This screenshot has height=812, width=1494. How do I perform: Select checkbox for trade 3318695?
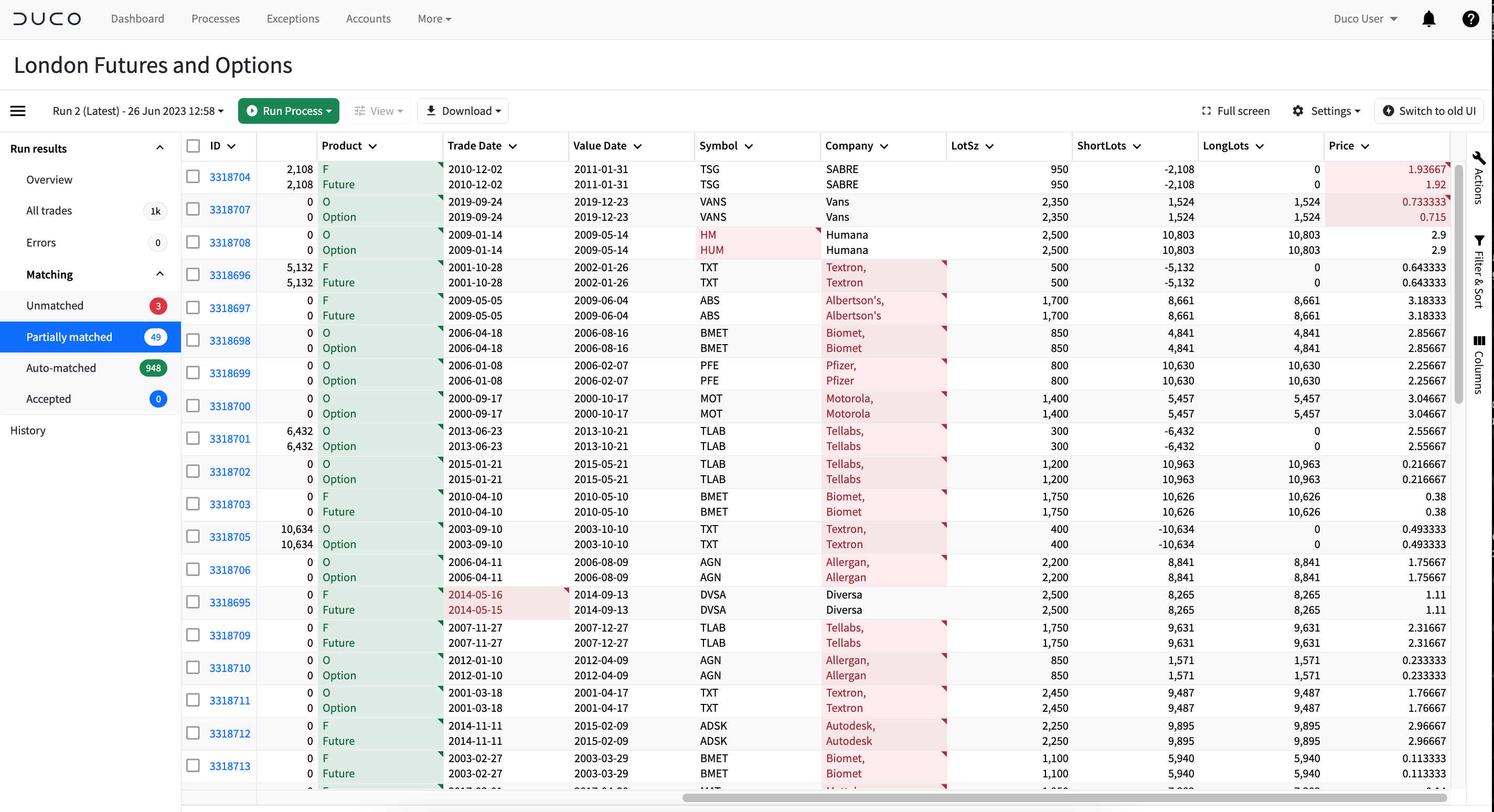(x=193, y=602)
